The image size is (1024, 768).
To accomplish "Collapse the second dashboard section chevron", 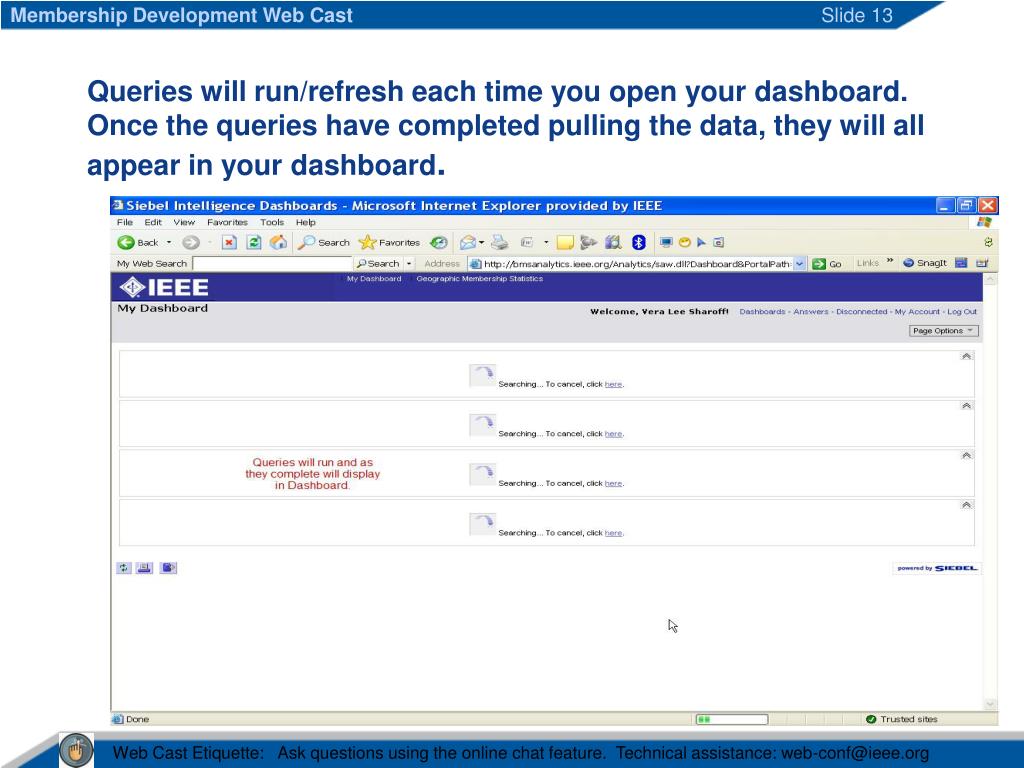I will coord(967,406).
